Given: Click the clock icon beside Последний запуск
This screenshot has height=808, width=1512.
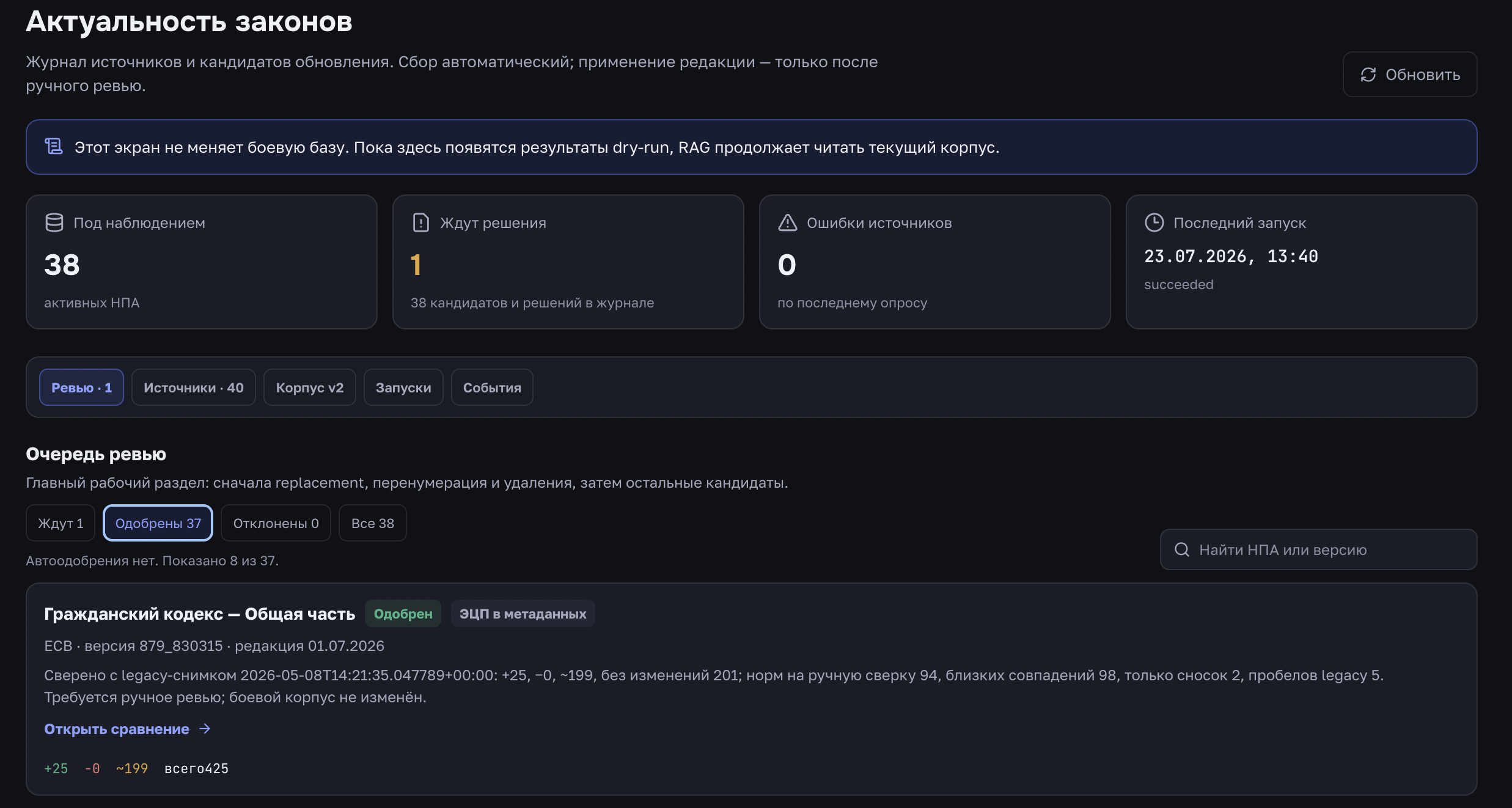Looking at the screenshot, I should [1154, 222].
